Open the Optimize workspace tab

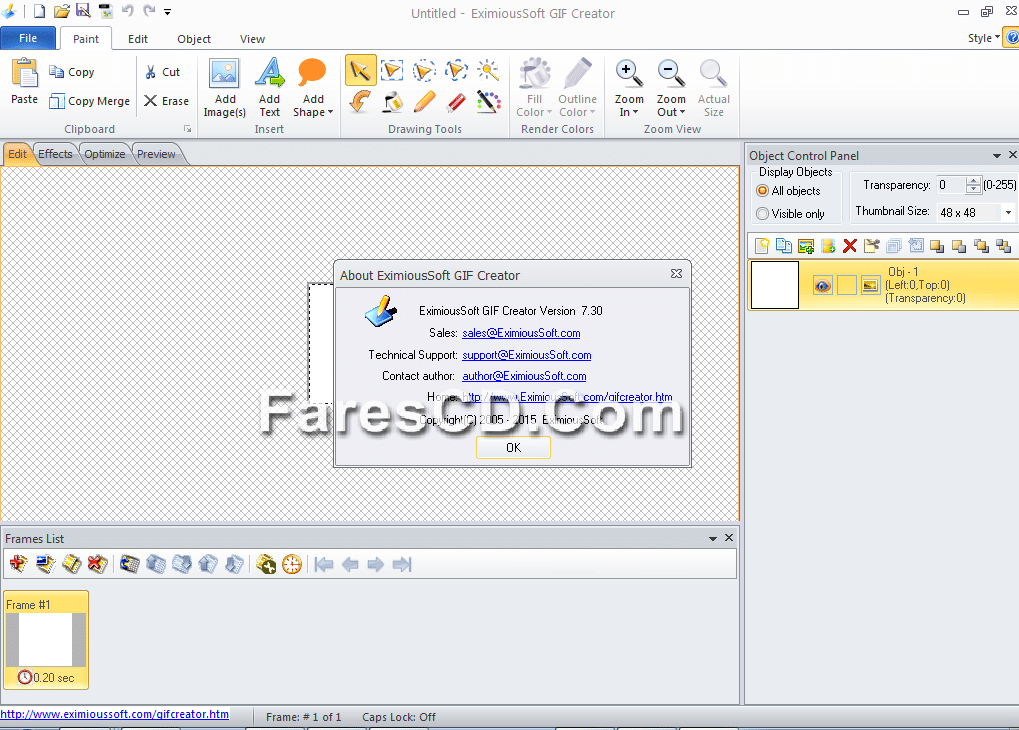pos(105,154)
